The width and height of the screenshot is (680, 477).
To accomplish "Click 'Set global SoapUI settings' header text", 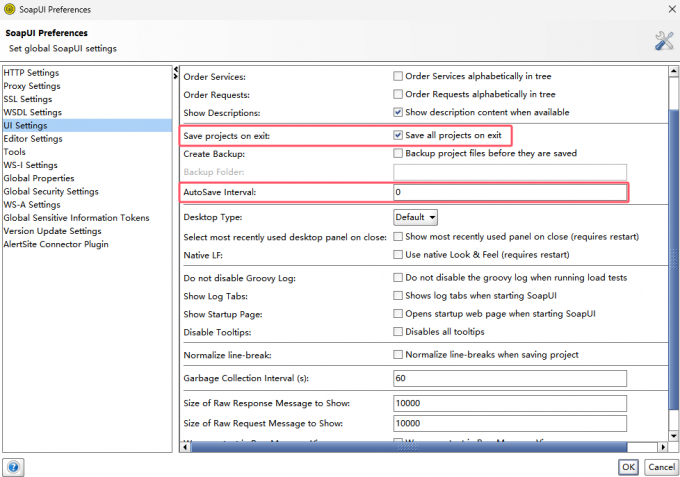I will [63, 49].
